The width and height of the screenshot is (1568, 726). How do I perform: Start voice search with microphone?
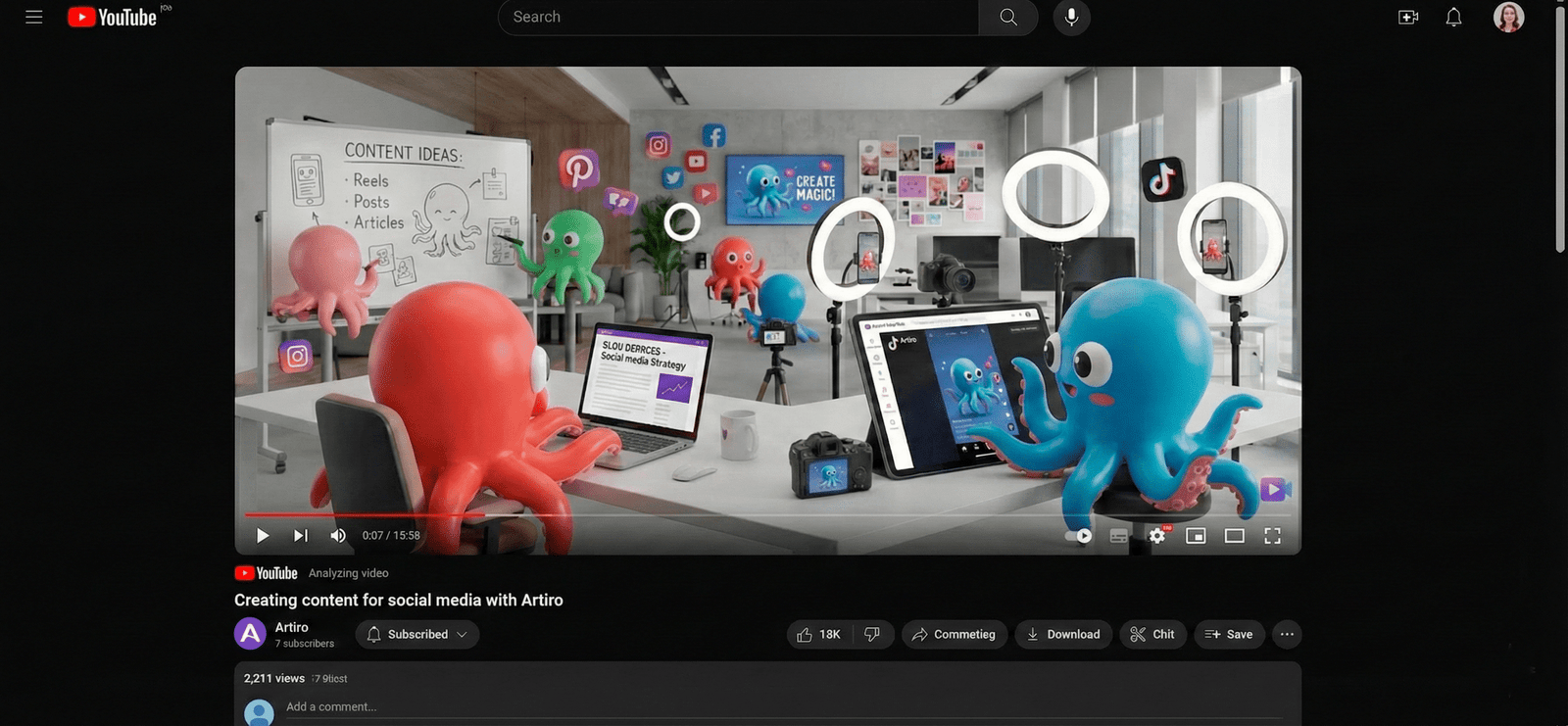click(x=1071, y=18)
